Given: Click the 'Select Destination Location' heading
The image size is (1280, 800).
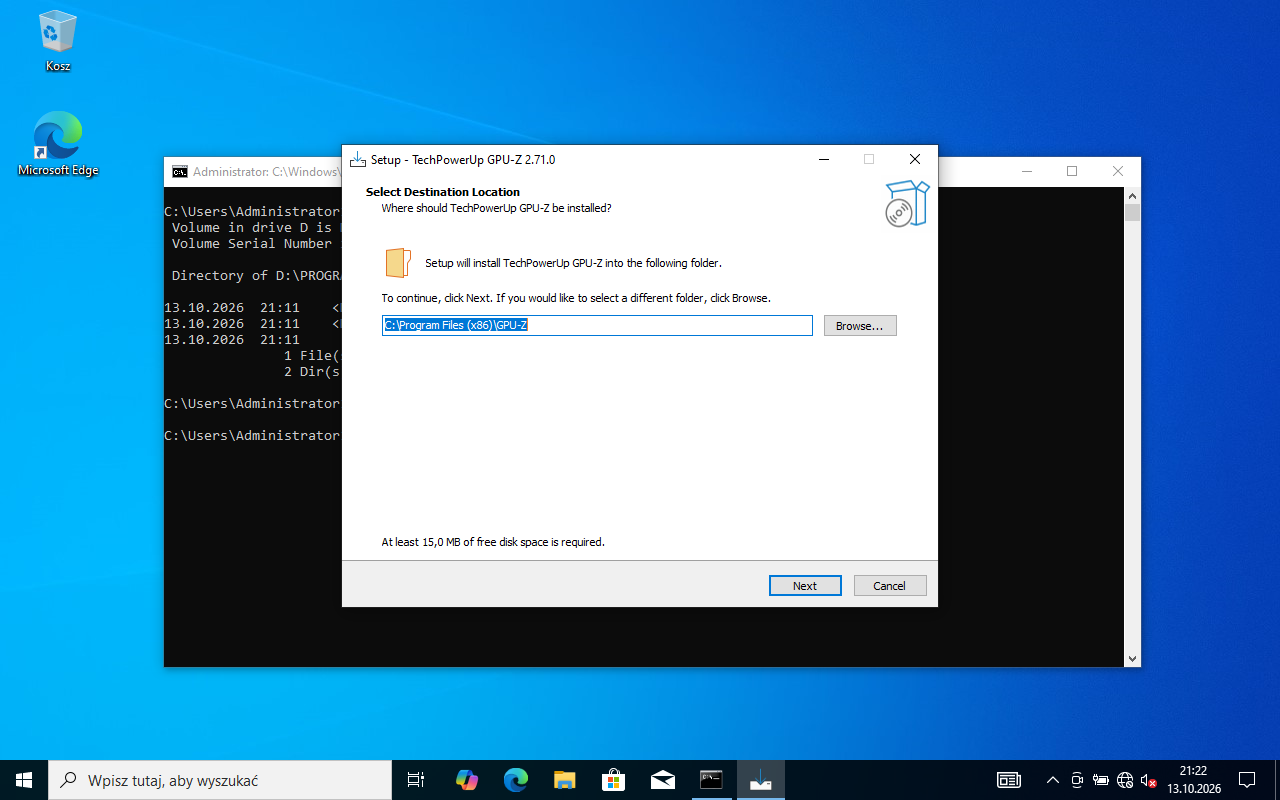Looking at the screenshot, I should (x=443, y=192).
